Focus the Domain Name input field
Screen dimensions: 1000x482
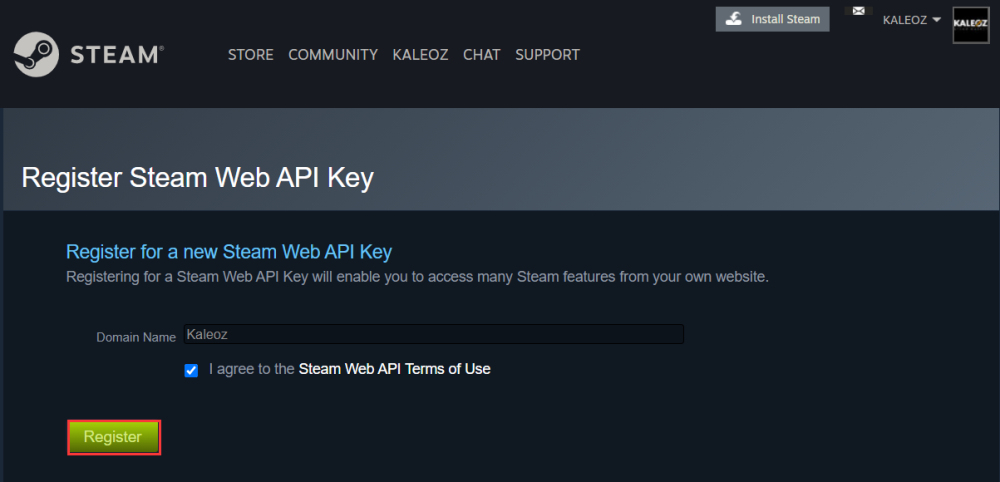(433, 335)
